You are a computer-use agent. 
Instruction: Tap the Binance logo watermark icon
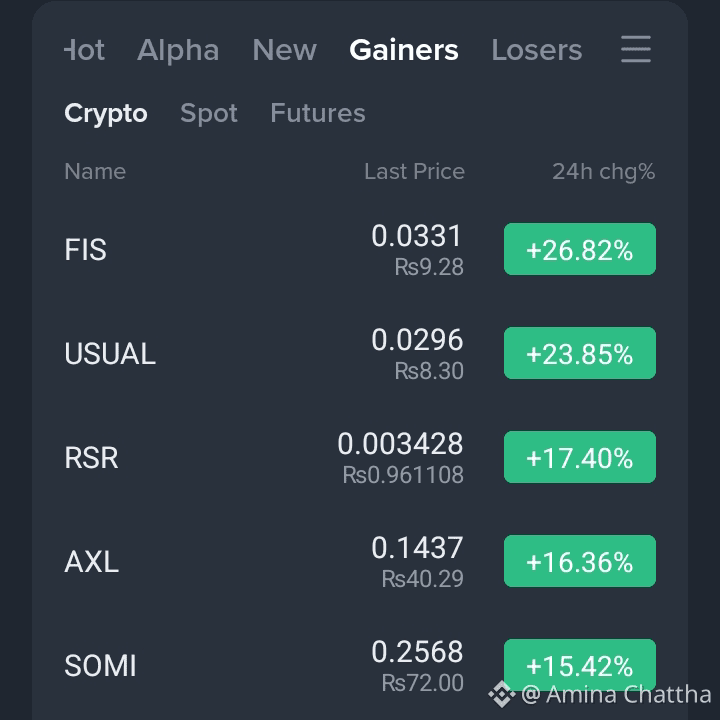(502, 694)
